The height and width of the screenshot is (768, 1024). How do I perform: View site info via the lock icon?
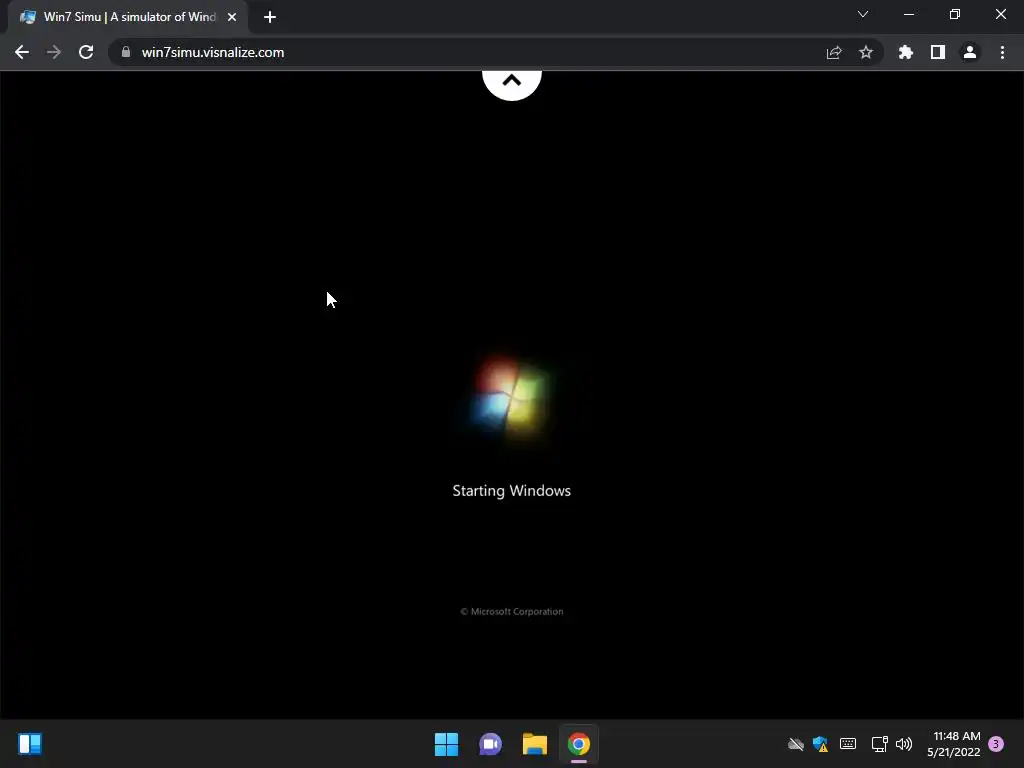[x=126, y=52]
